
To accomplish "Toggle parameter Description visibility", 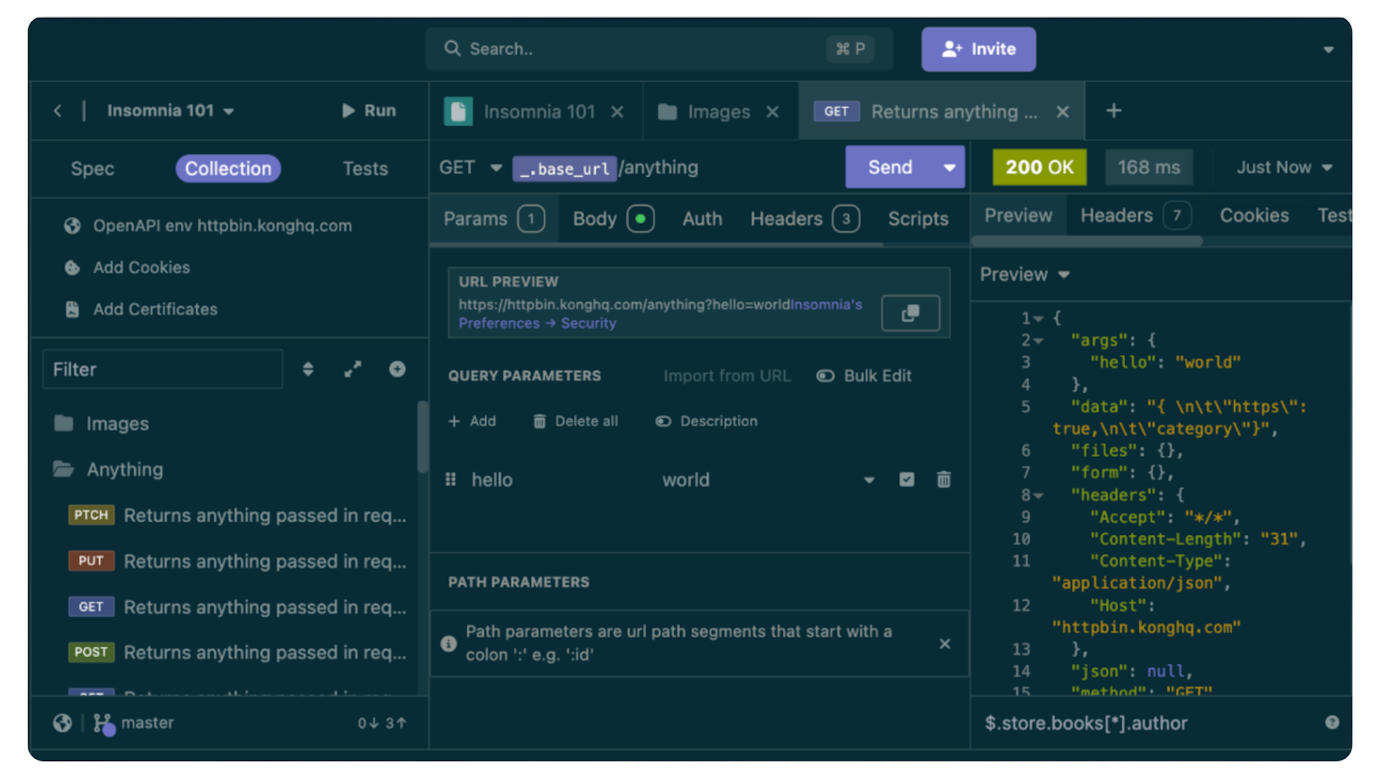I will (707, 420).
